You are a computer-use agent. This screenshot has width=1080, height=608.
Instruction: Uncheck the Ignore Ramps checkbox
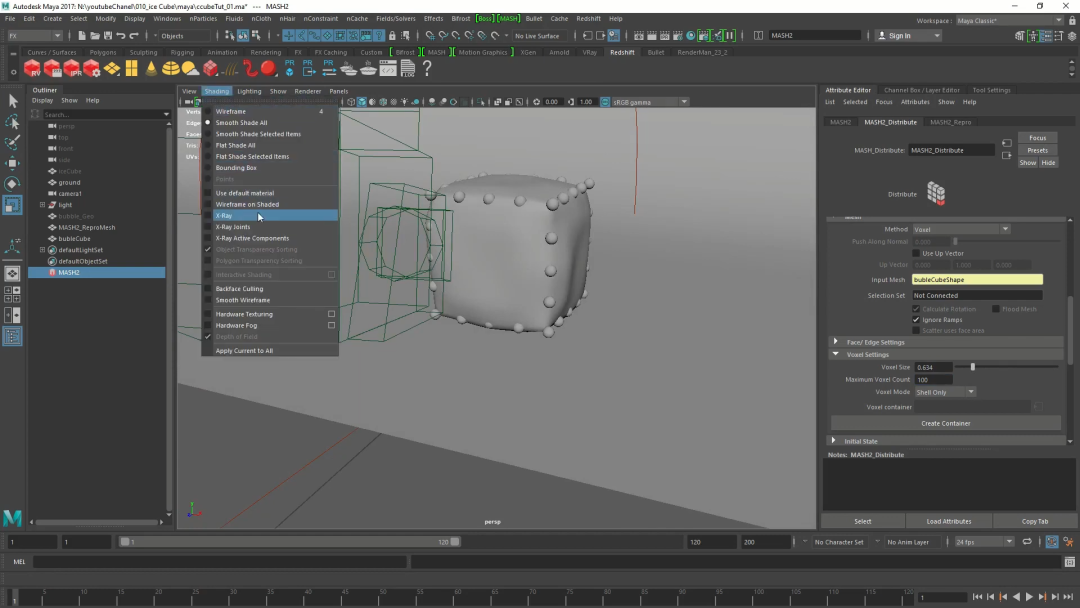tap(916, 320)
